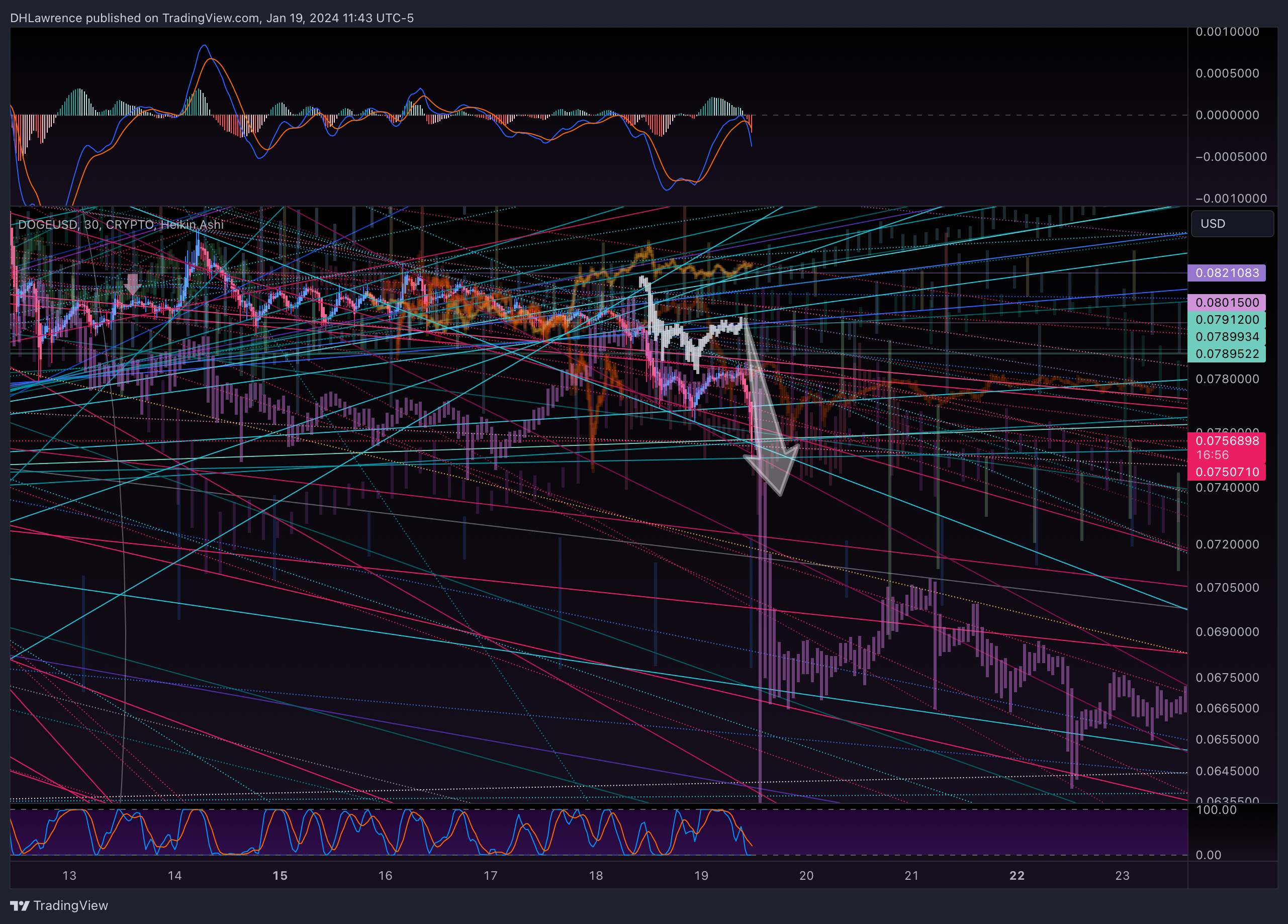Click the 0.0720000 price axis value
The image size is (1288, 924).
(1227, 544)
